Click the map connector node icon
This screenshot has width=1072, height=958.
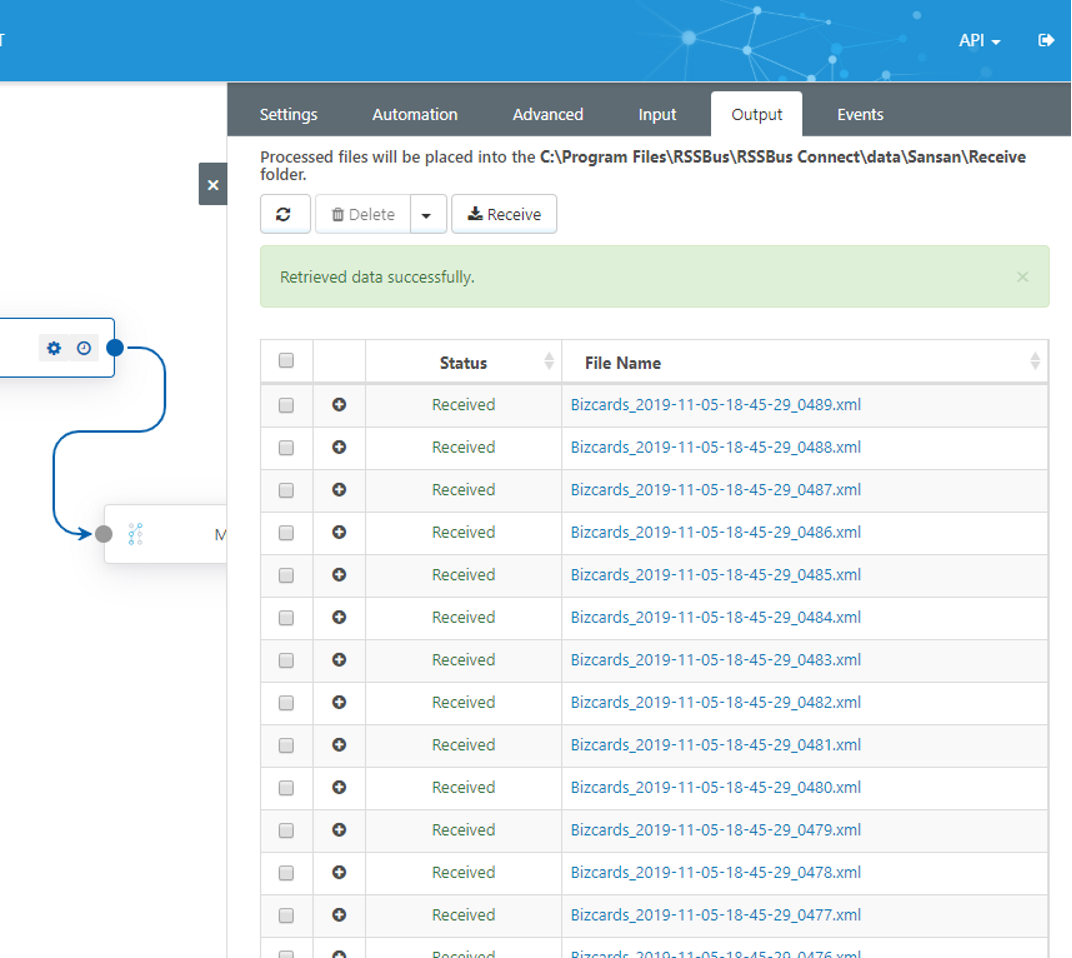click(135, 534)
